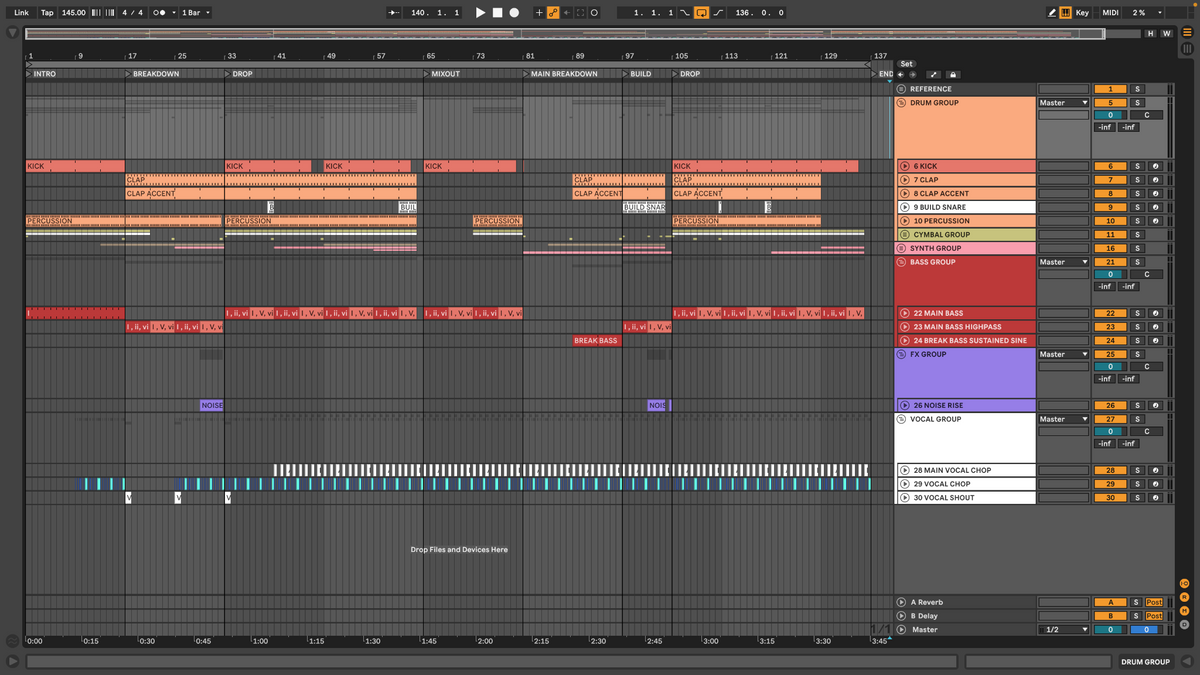Click the Arrangement Record button

(x=514, y=13)
